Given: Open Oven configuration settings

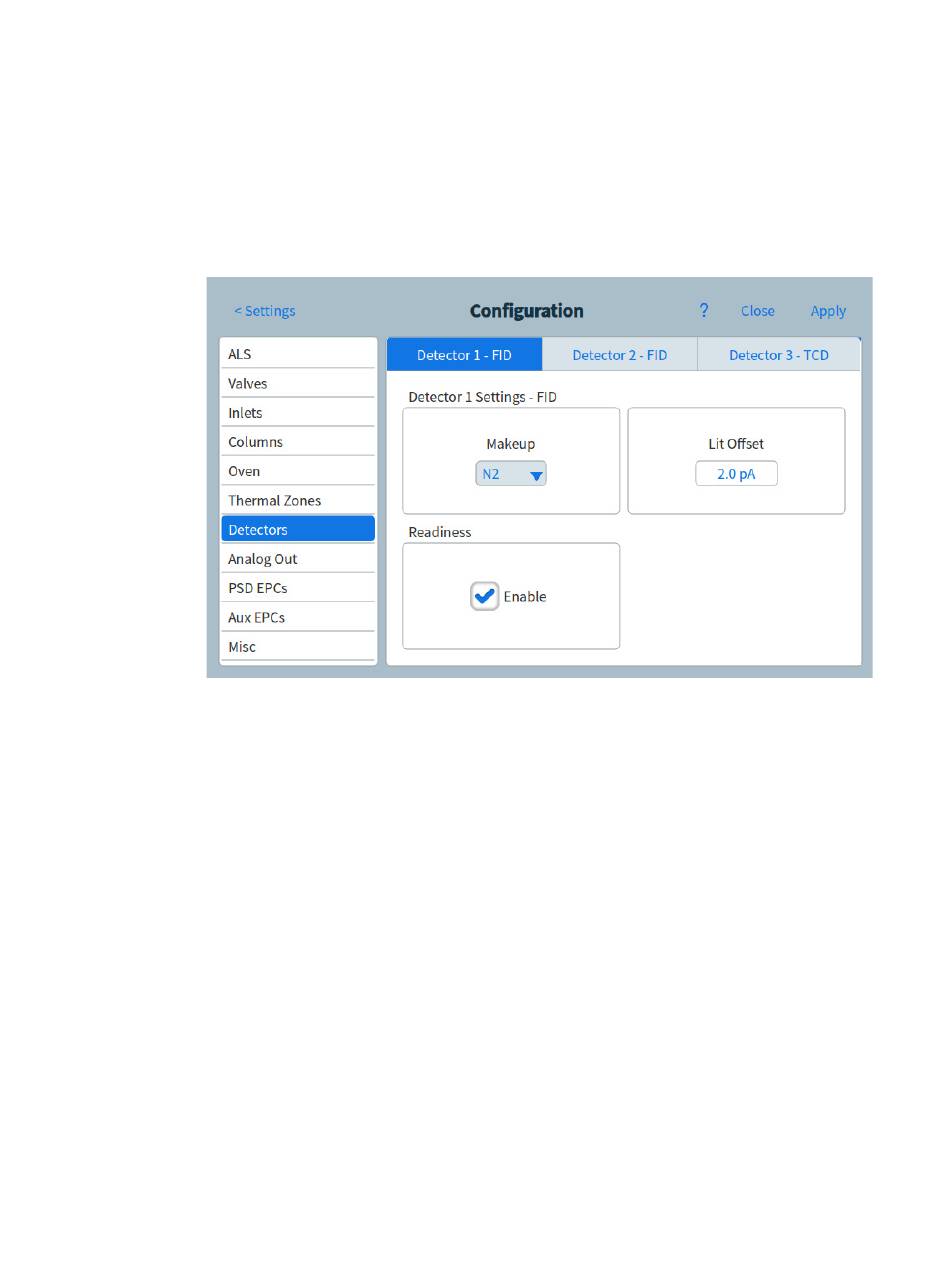Looking at the screenshot, I should (298, 471).
